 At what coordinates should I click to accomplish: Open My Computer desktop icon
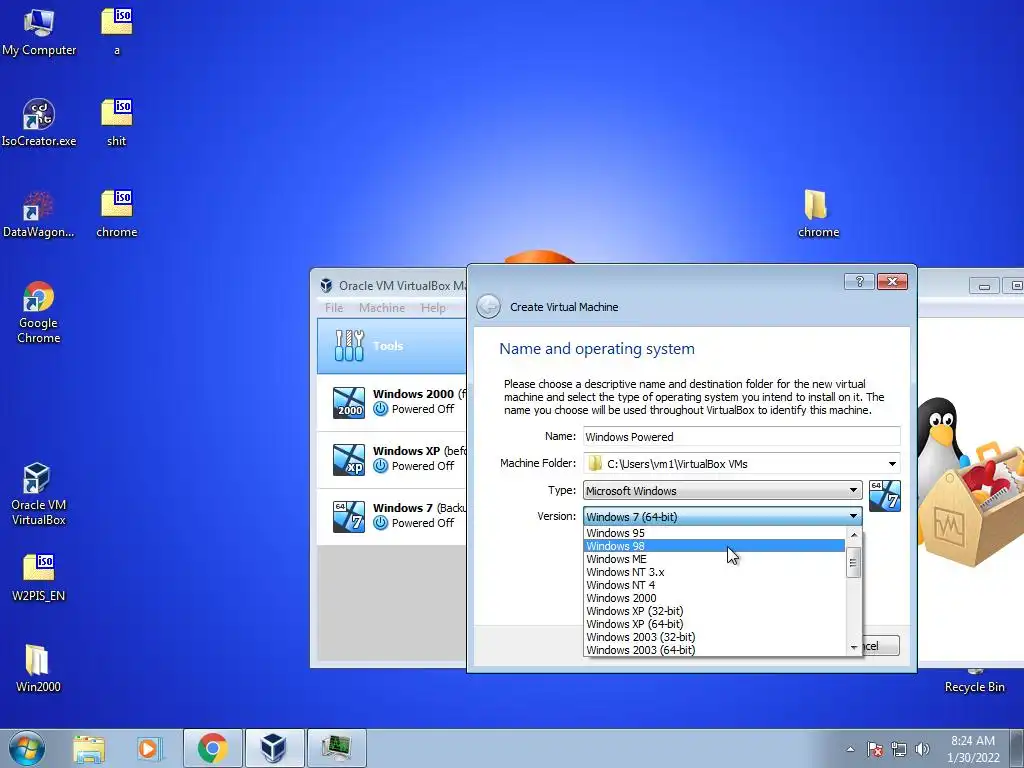(39, 32)
